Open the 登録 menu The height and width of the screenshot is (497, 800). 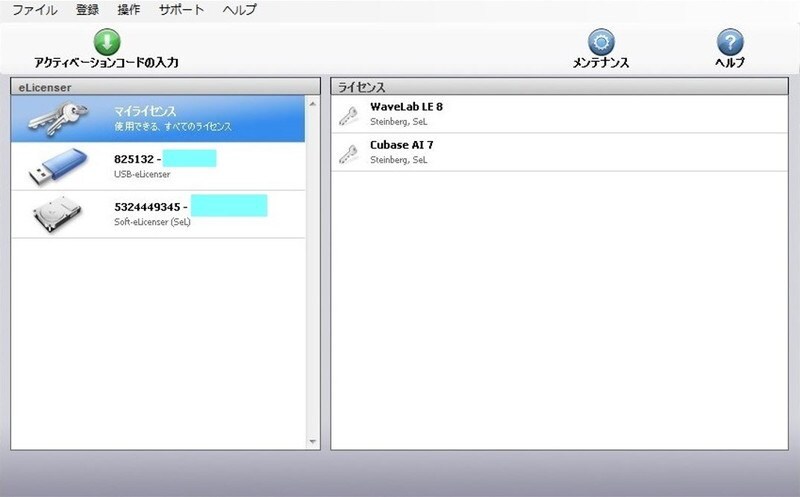pyautogui.click(x=88, y=10)
